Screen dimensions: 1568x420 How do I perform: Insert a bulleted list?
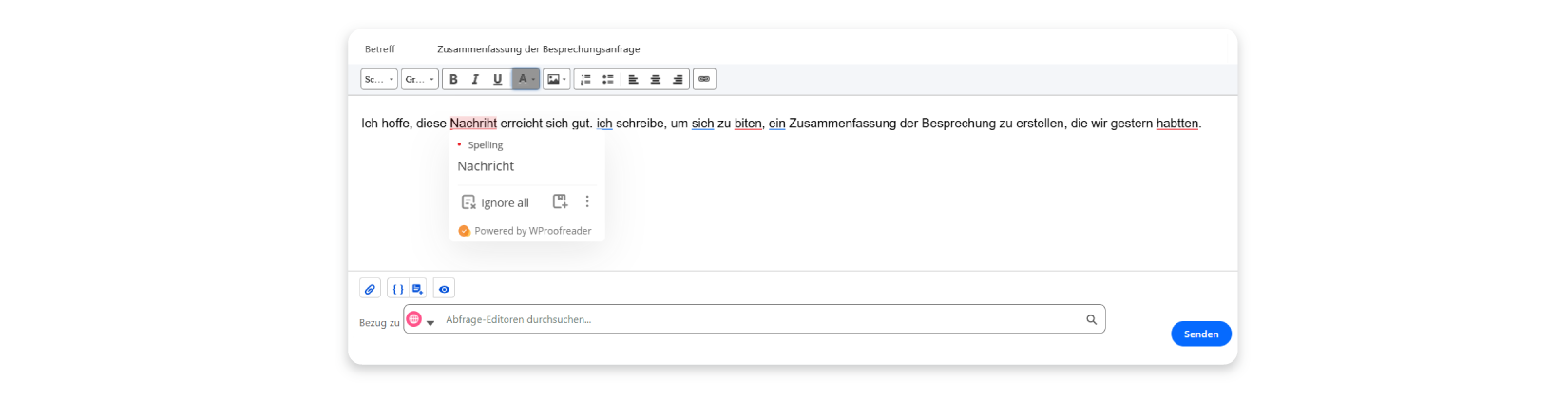608,80
